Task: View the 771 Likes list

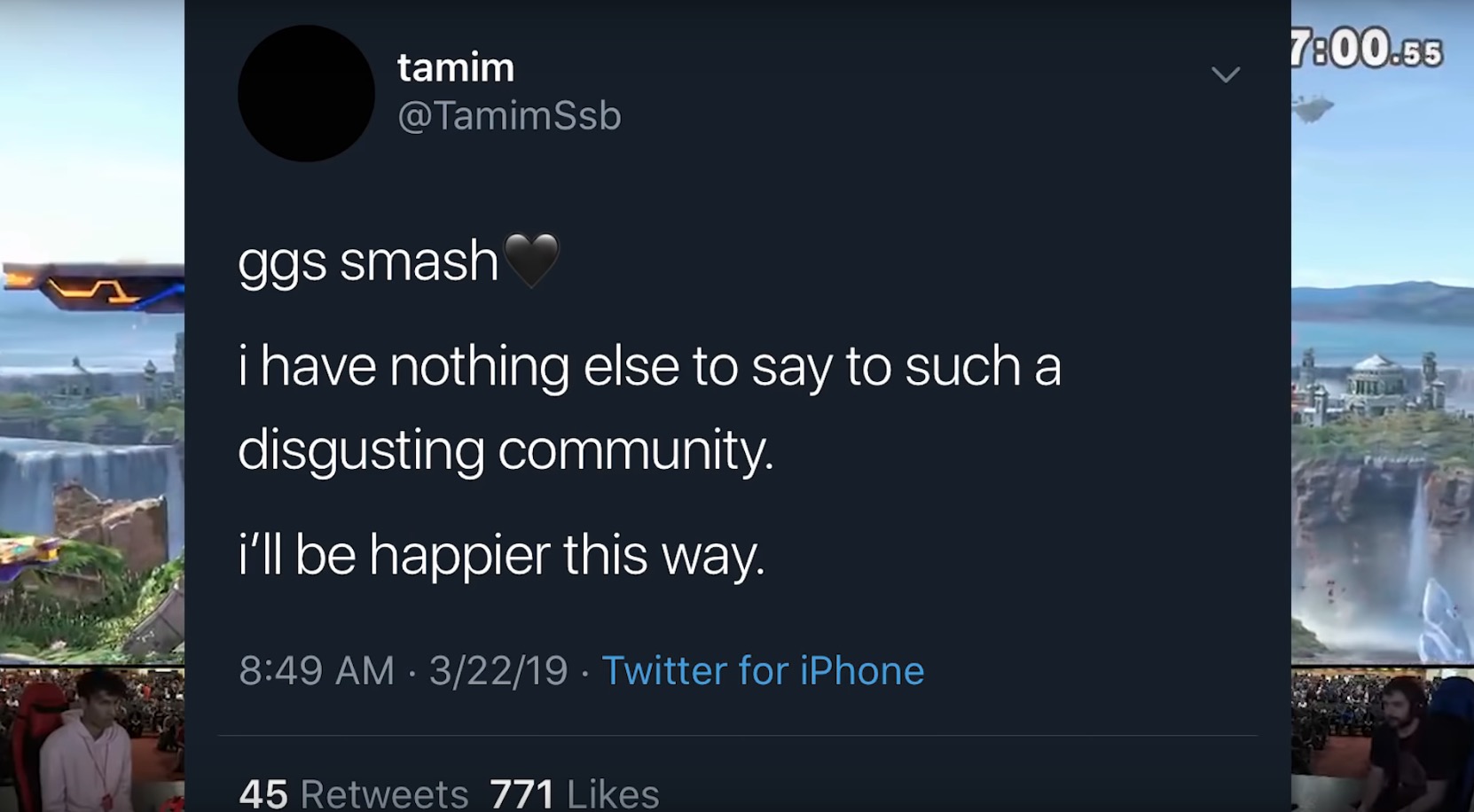Action: pyautogui.click(x=575, y=792)
